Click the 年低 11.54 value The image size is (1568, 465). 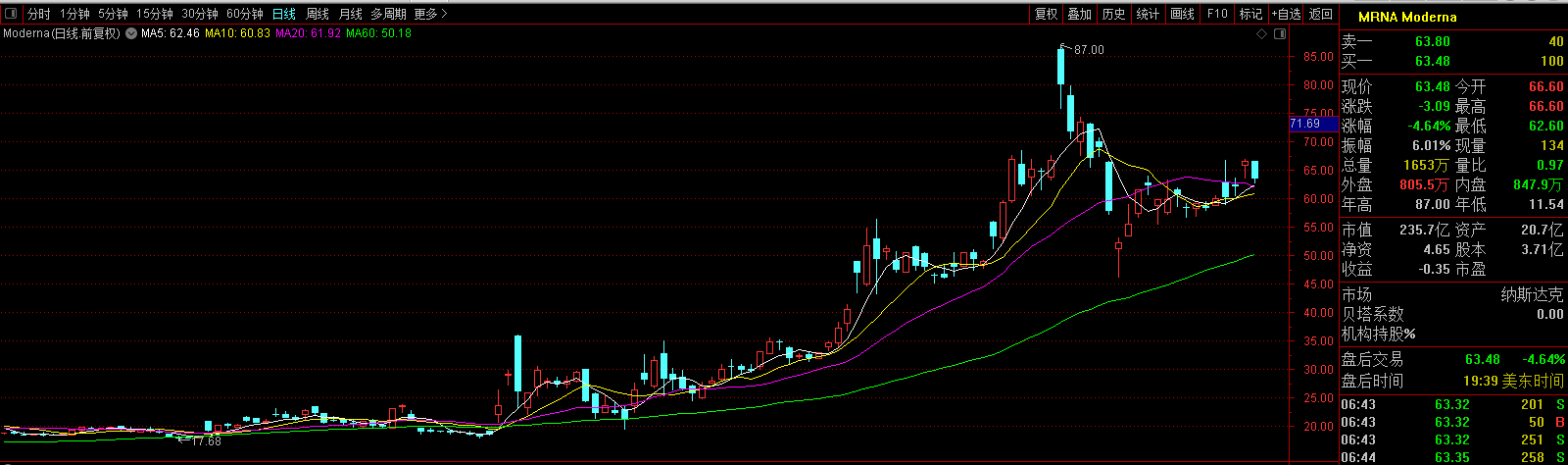pos(1546,204)
